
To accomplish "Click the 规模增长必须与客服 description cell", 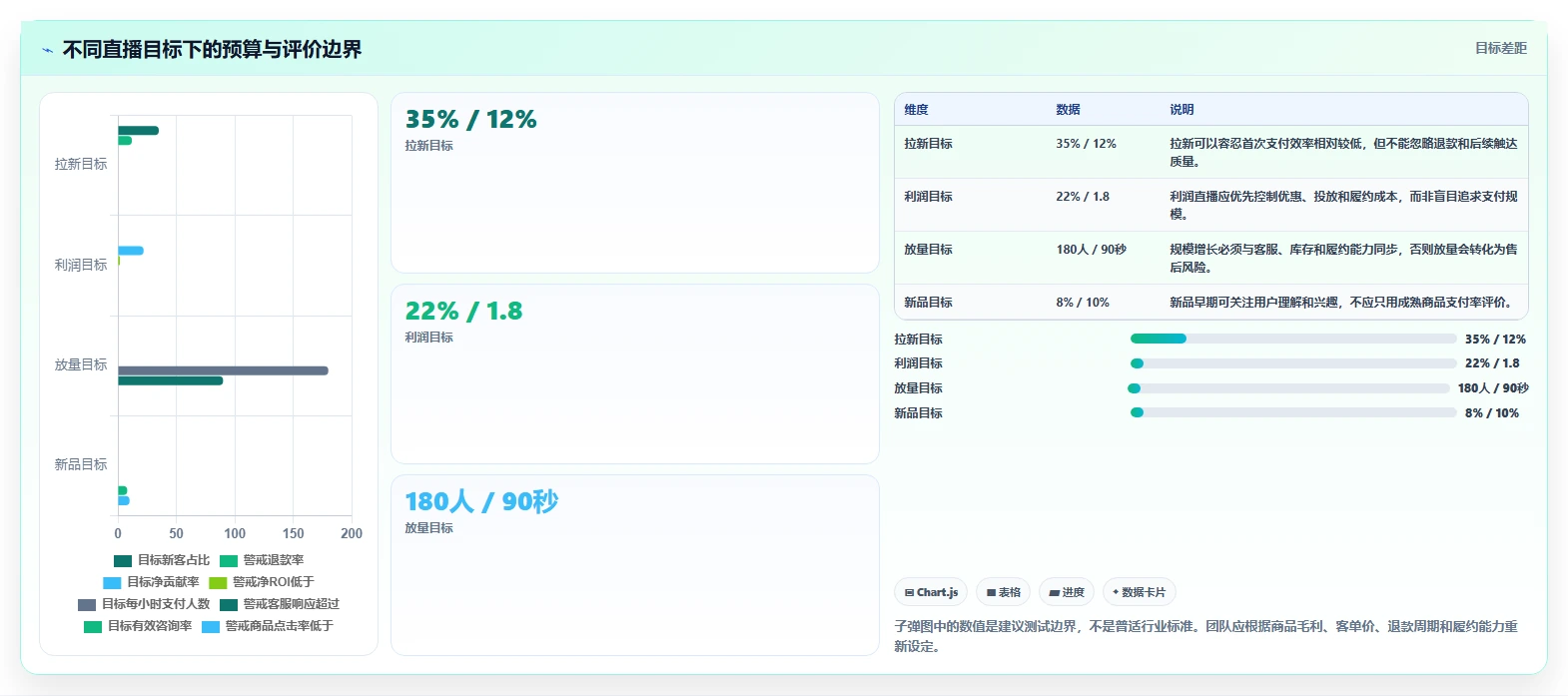I will click(1343, 259).
